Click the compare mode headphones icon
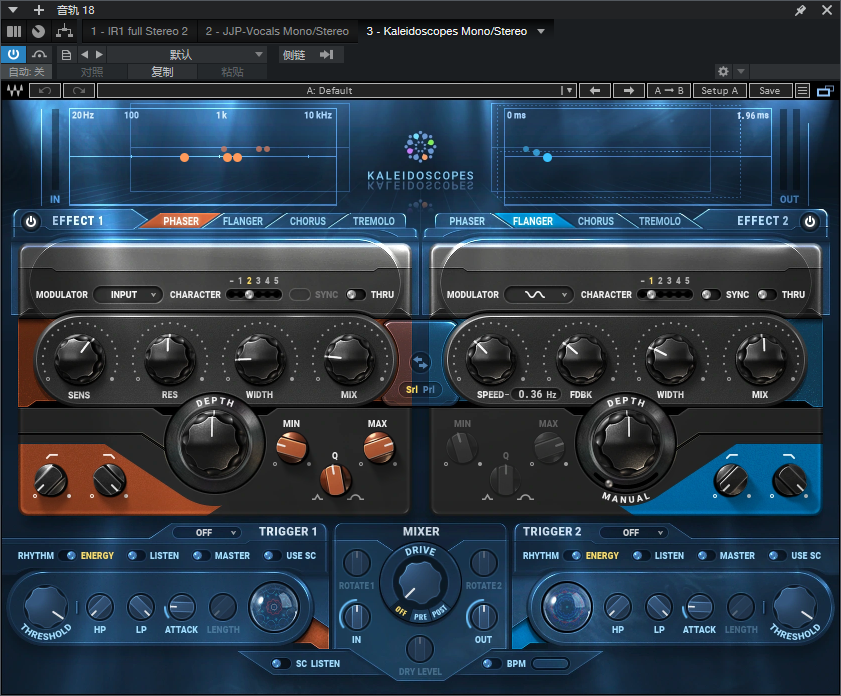This screenshot has width=841, height=696. coord(39,54)
